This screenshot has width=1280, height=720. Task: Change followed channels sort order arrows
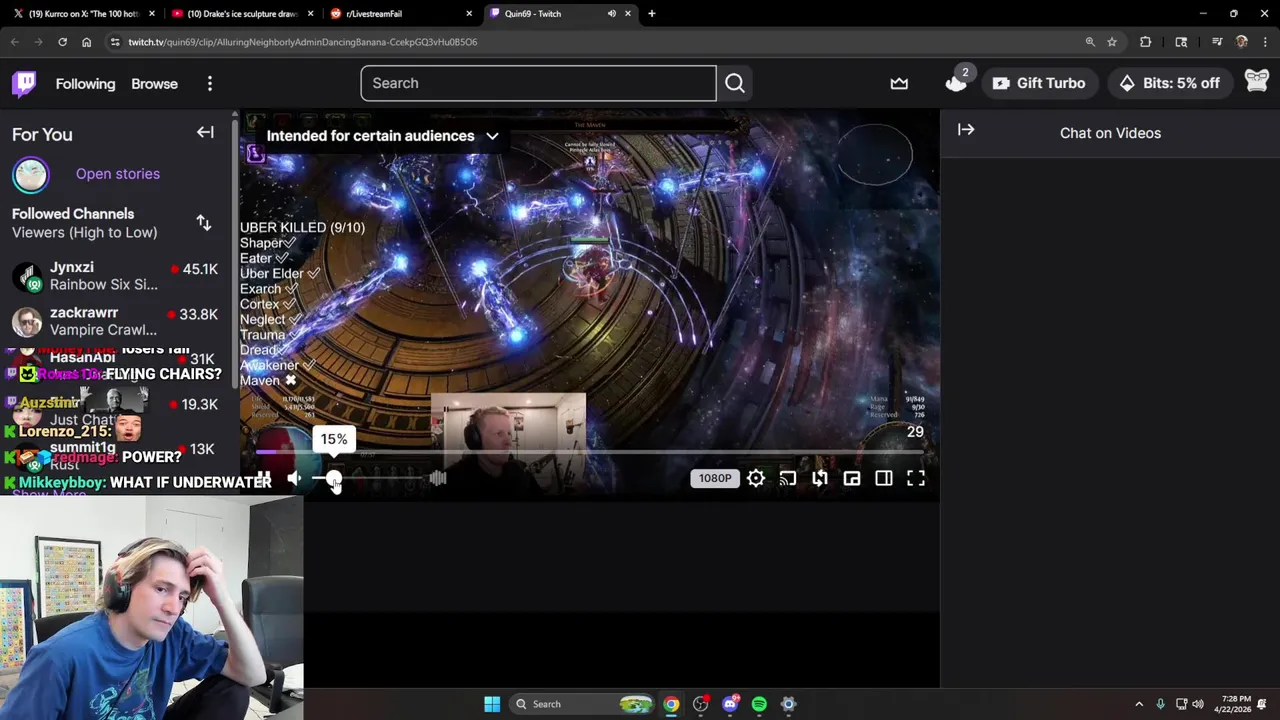click(x=204, y=223)
